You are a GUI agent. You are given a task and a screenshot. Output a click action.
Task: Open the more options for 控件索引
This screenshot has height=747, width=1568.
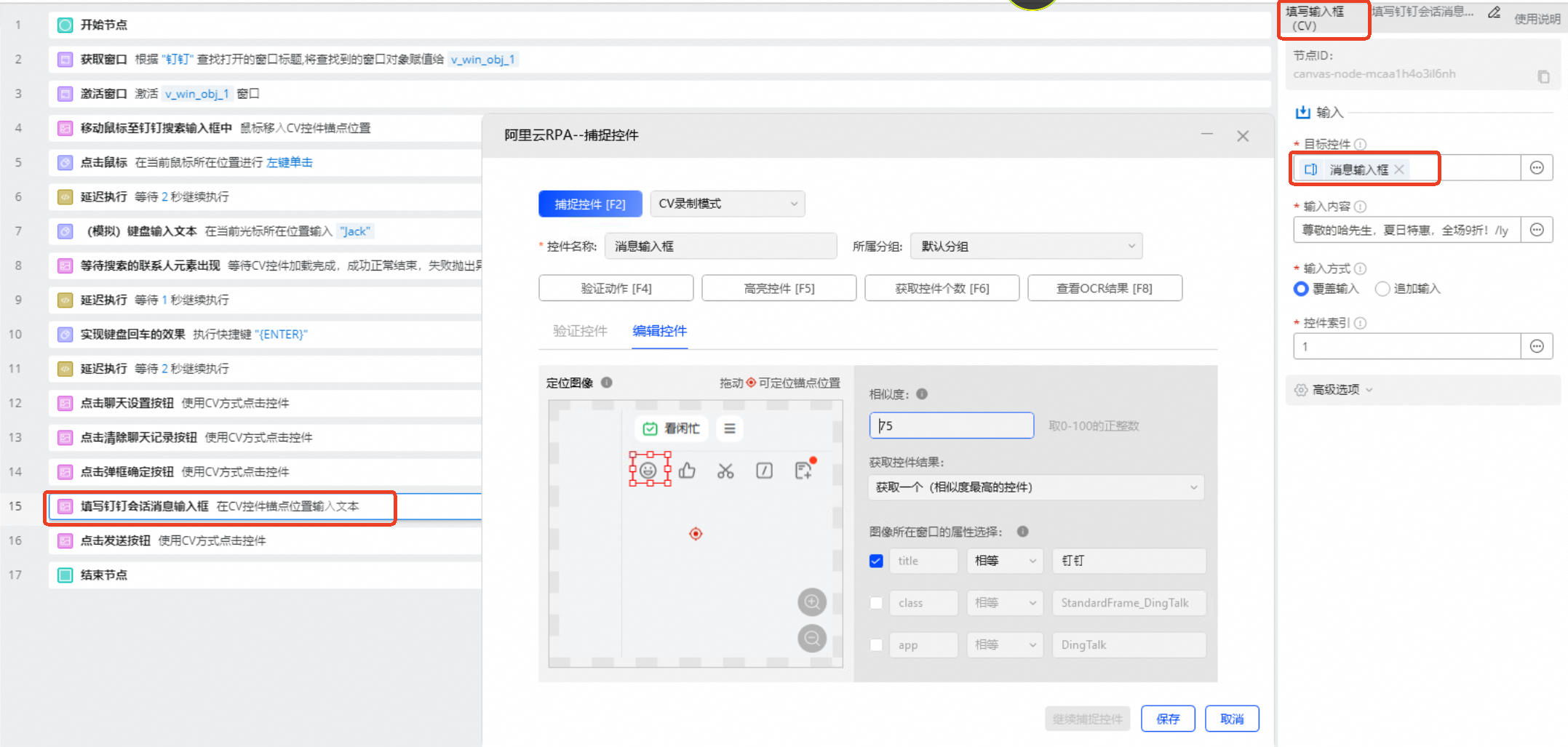click(x=1537, y=346)
